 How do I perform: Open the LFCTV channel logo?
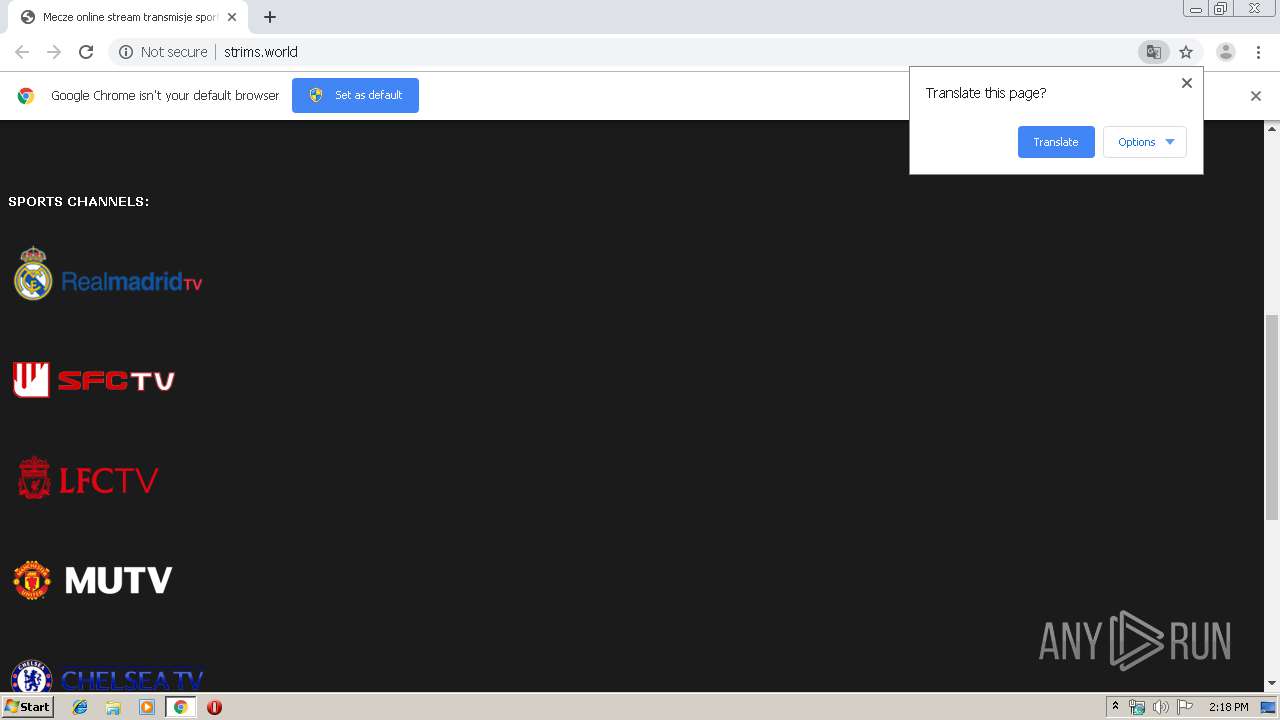click(88, 479)
